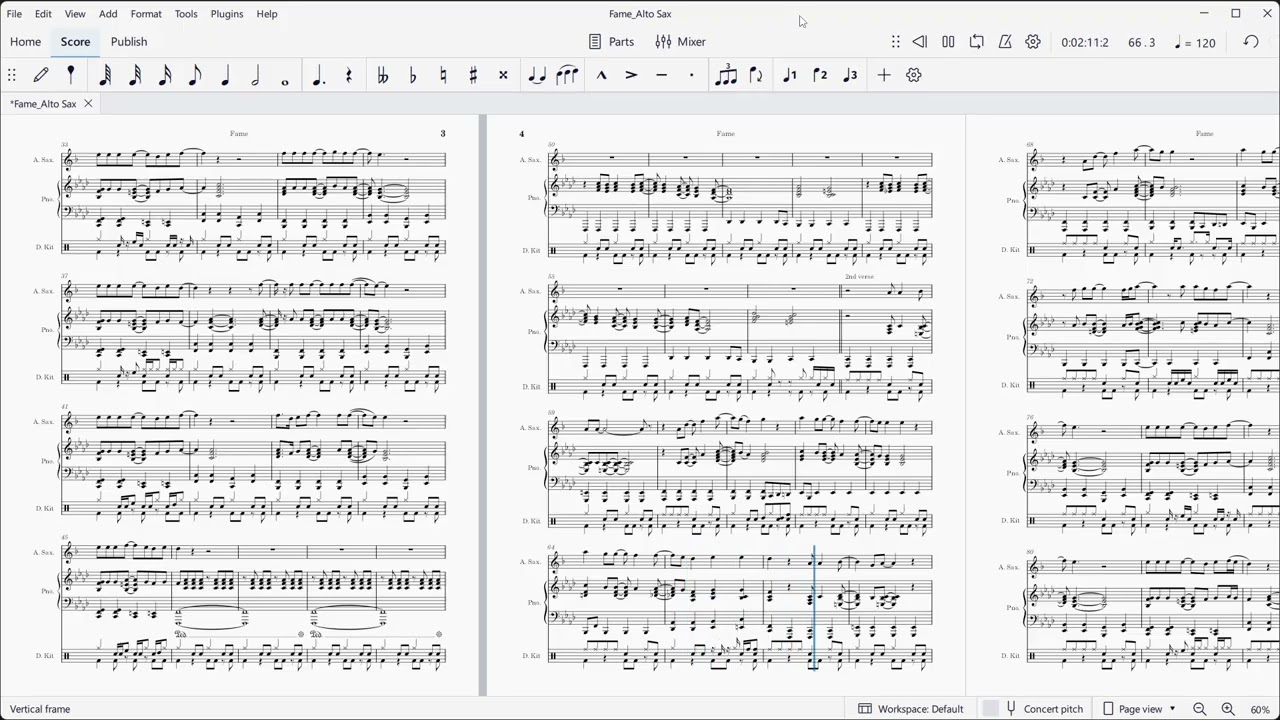The width and height of the screenshot is (1280, 720).
Task: Open the View menu
Action: click(x=75, y=14)
